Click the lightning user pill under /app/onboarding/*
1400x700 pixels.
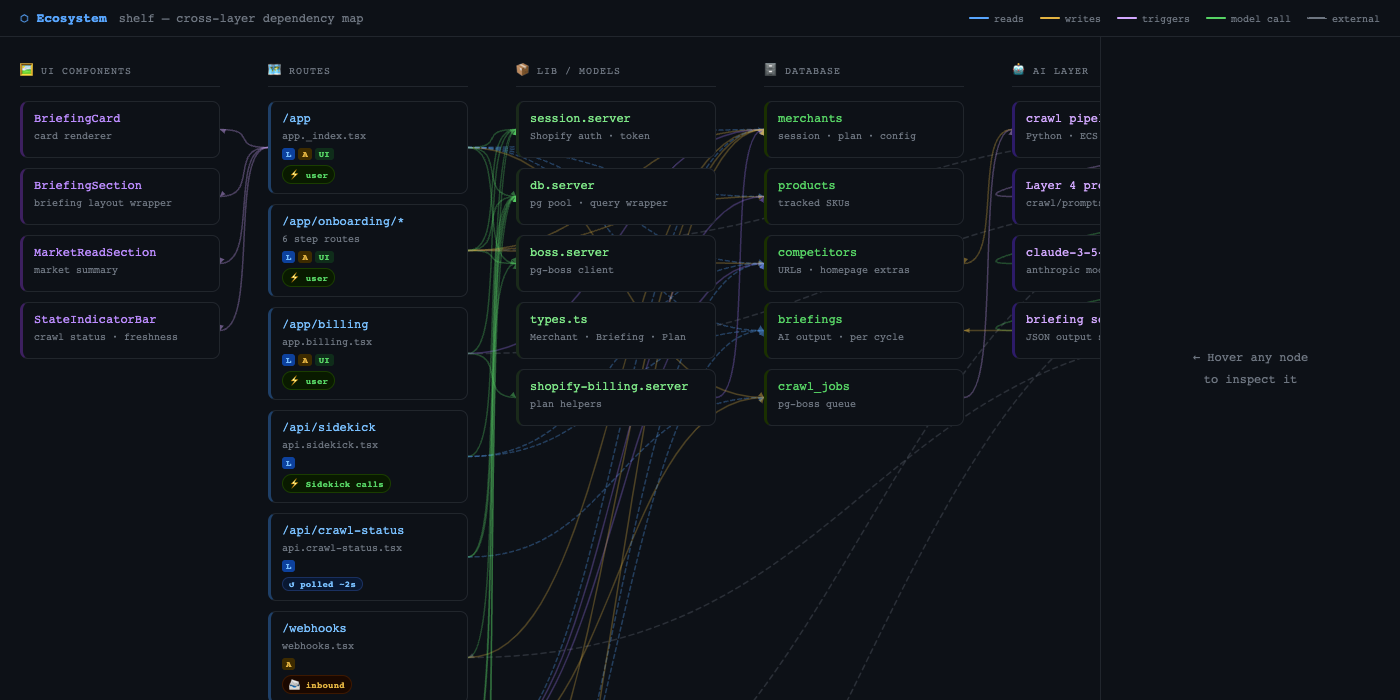pyautogui.click(x=308, y=278)
